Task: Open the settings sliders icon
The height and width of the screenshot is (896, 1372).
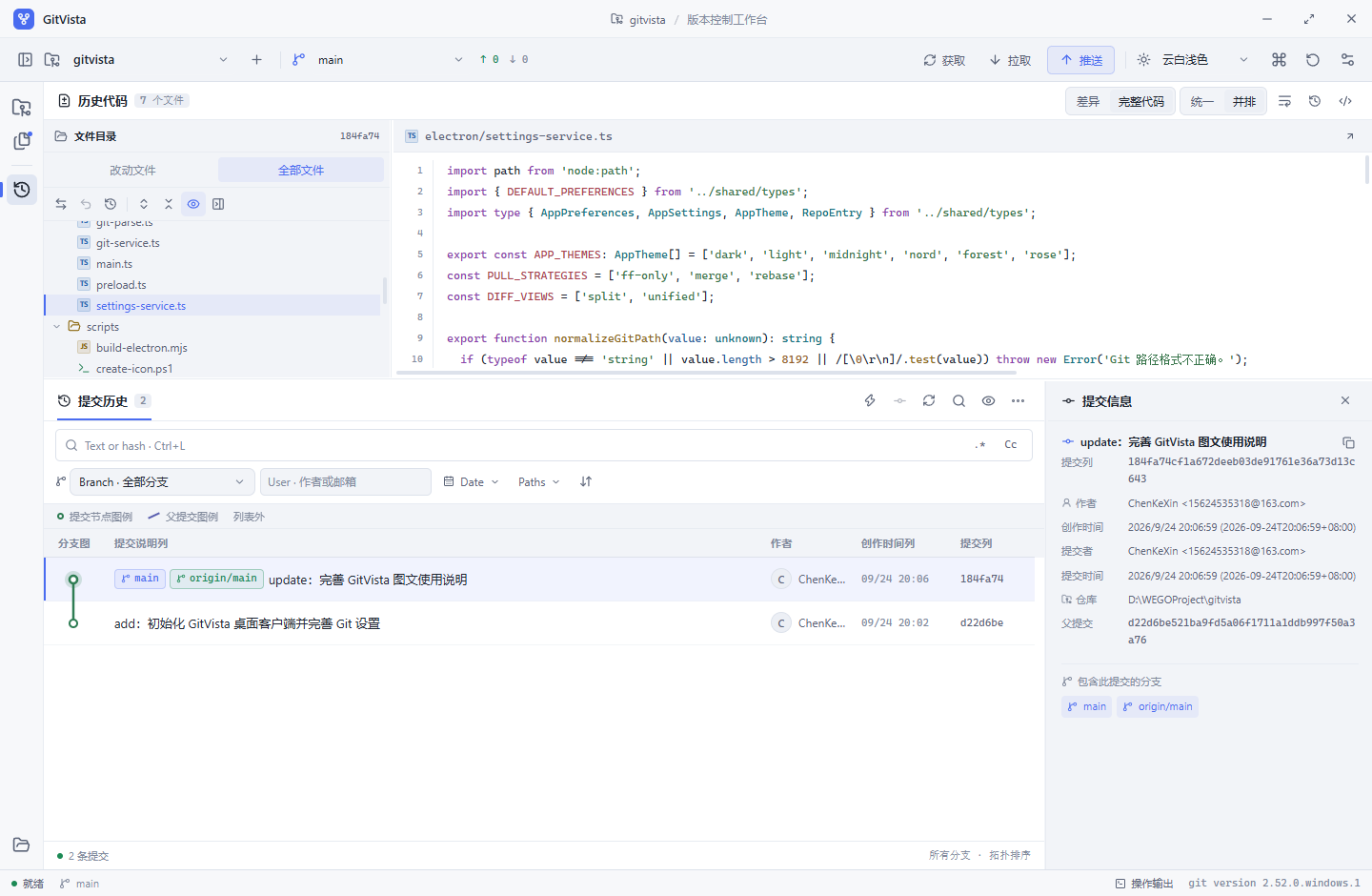Action: click(1347, 60)
